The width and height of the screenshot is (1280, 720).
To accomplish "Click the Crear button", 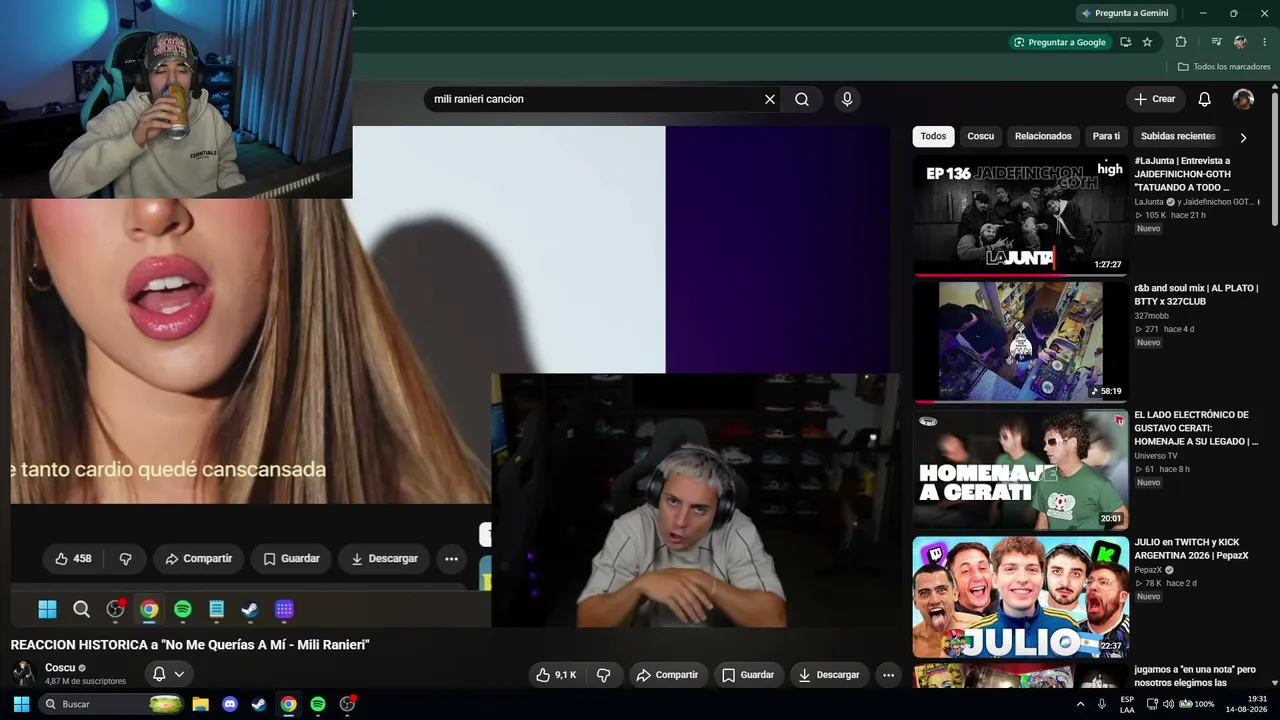I will coord(1154,99).
